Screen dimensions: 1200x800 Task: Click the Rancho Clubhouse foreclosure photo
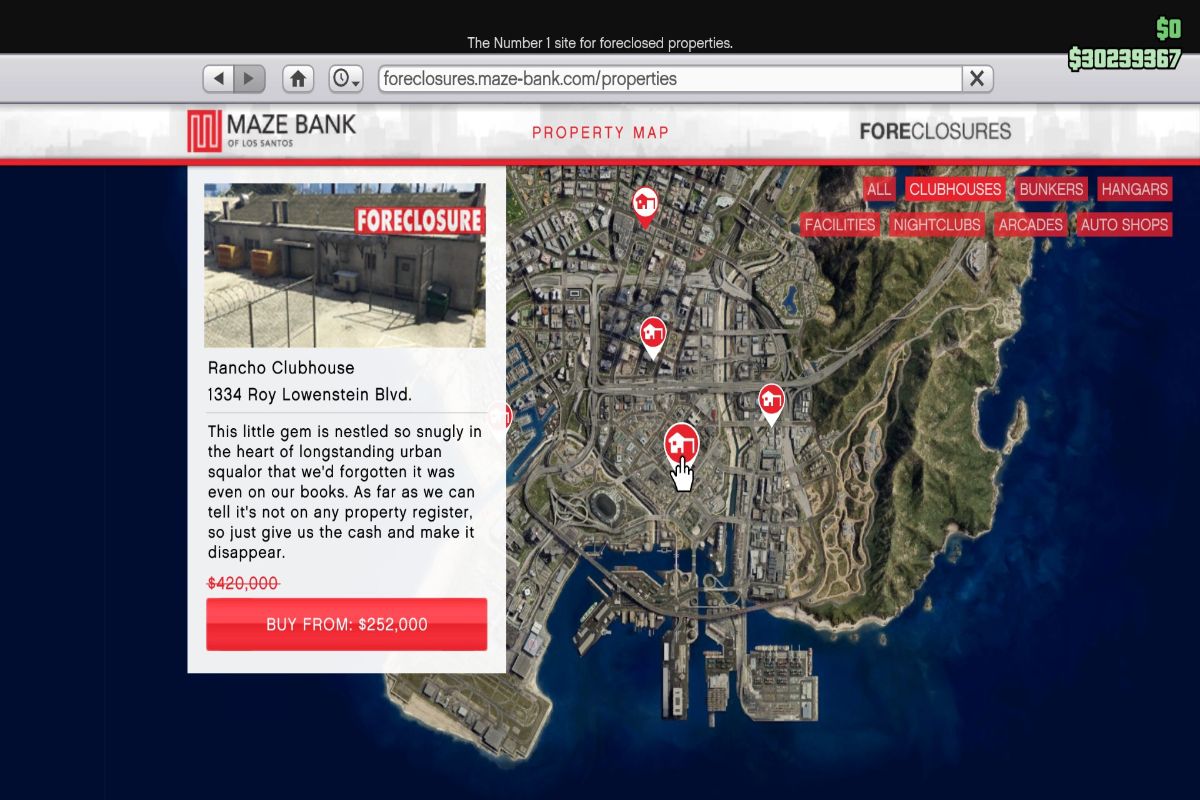click(346, 264)
